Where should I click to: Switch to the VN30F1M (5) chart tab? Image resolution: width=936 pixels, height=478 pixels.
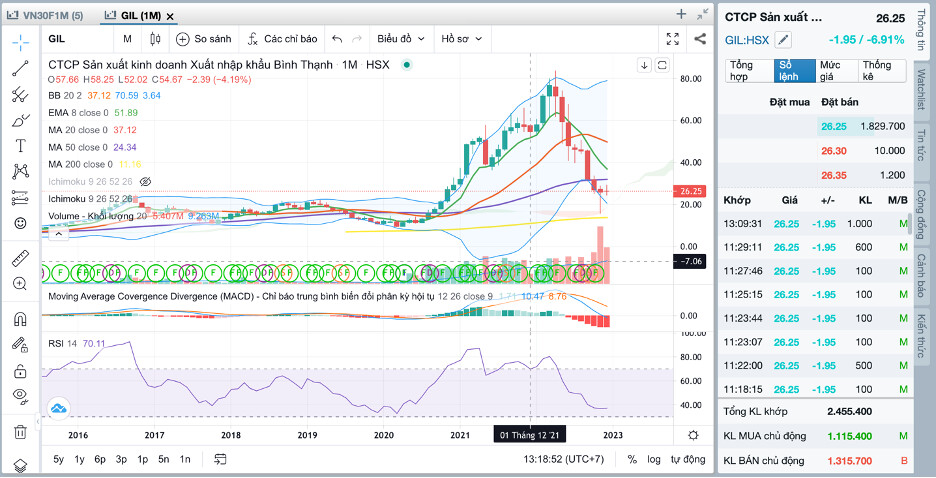(x=50, y=16)
